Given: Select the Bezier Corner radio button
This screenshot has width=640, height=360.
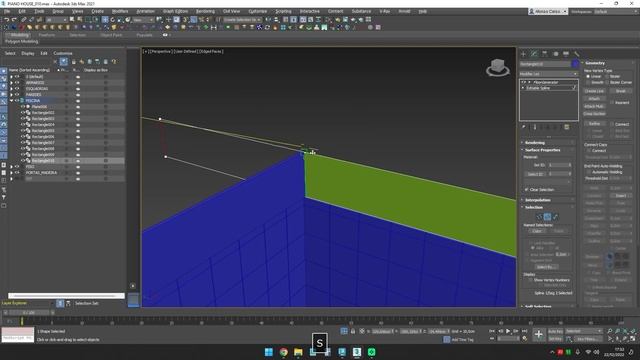Looking at the screenshot, I should coord(607,82).
